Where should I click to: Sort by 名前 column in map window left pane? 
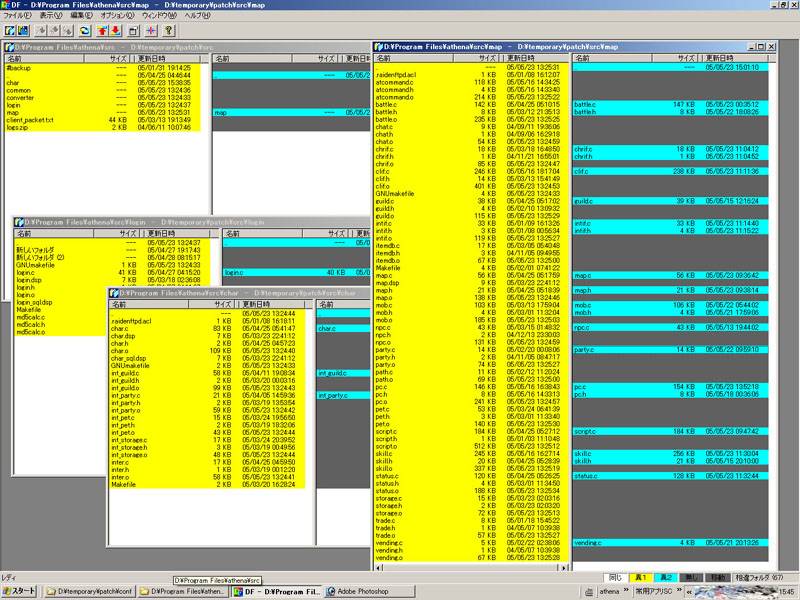click(414, 58)
